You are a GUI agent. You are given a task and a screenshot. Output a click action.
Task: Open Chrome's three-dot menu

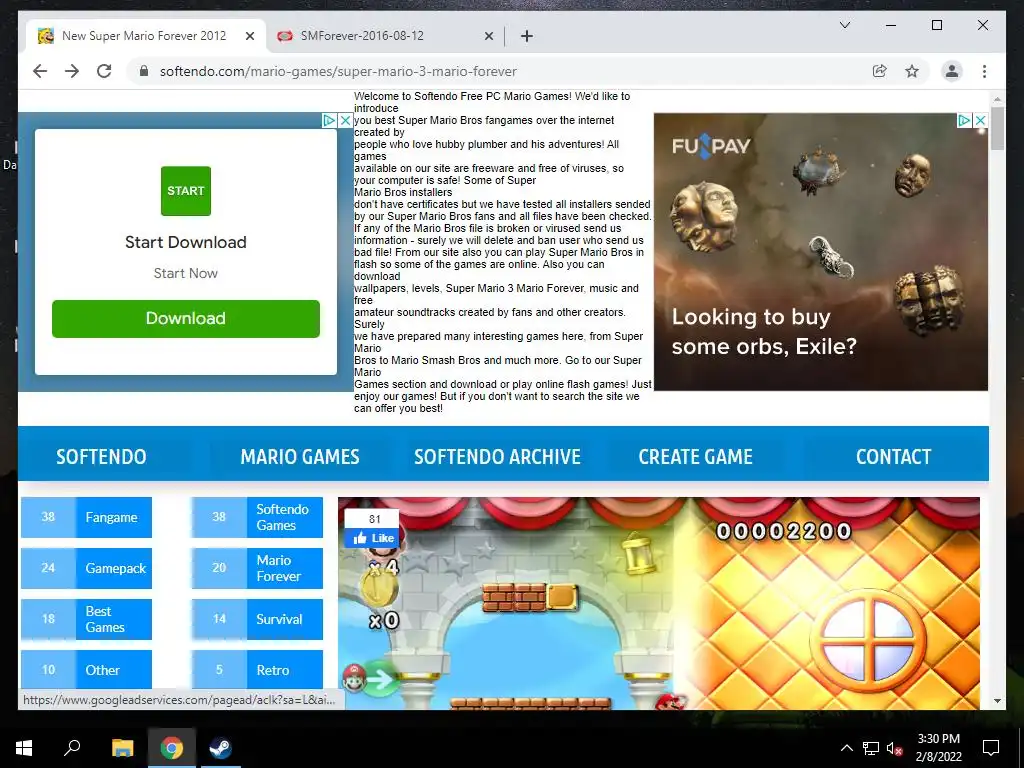(984, 71)
